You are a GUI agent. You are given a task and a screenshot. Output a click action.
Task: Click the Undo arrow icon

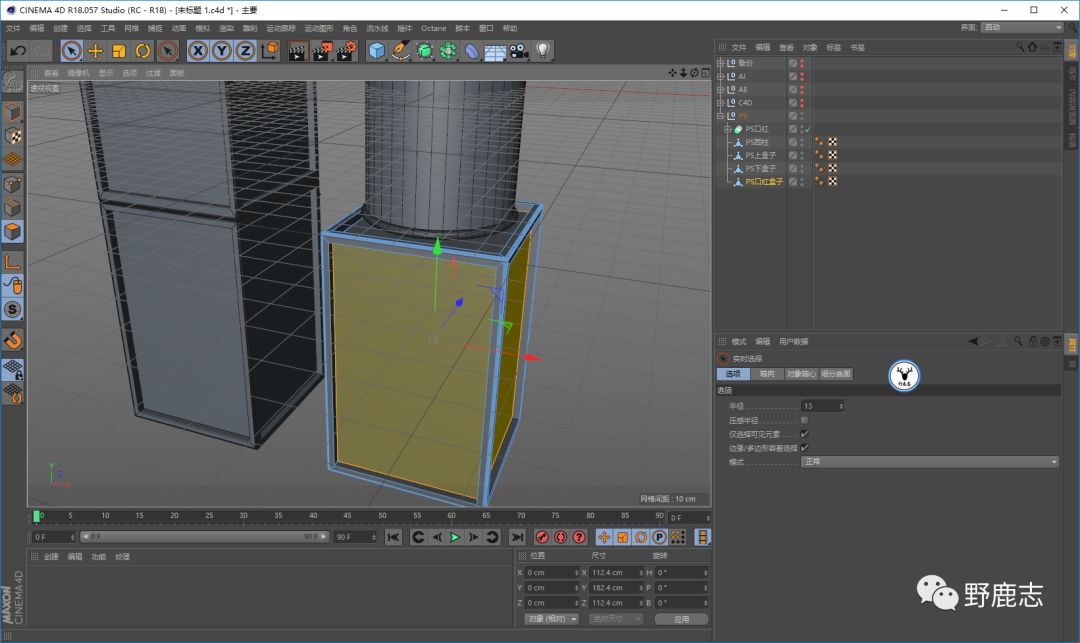coord(17,51)
